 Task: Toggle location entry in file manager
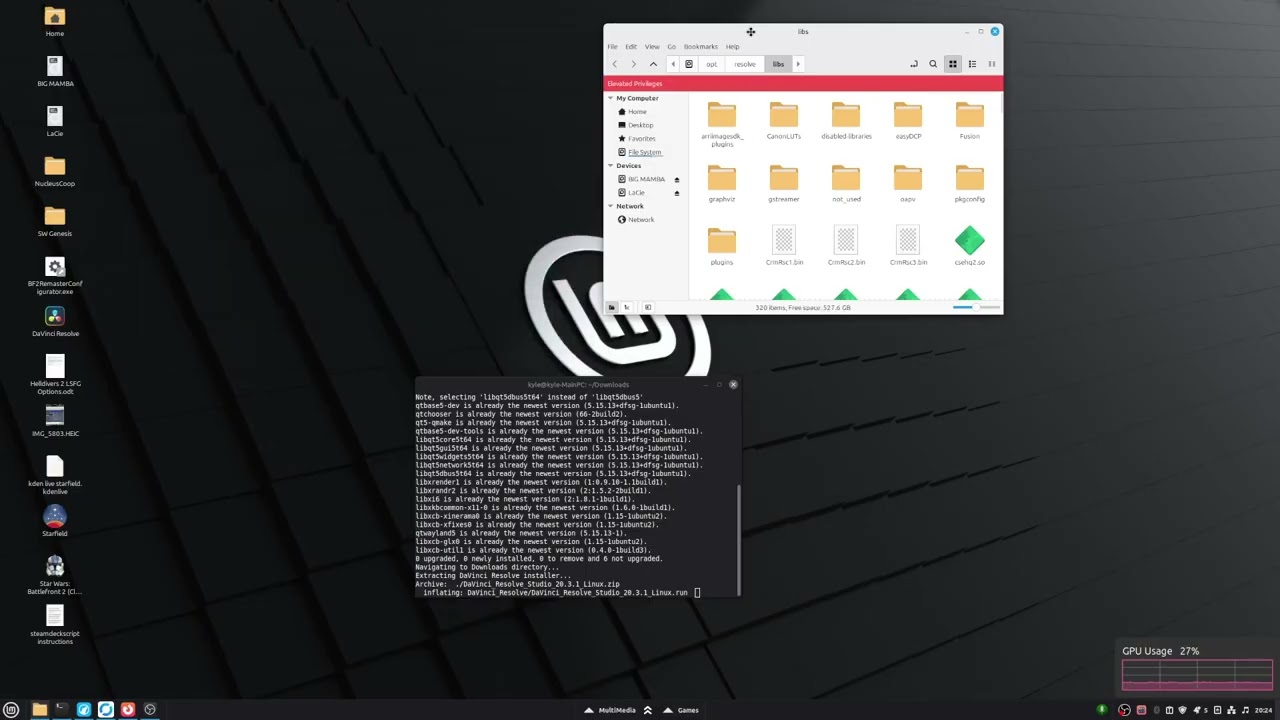click(x=913, y=64)
